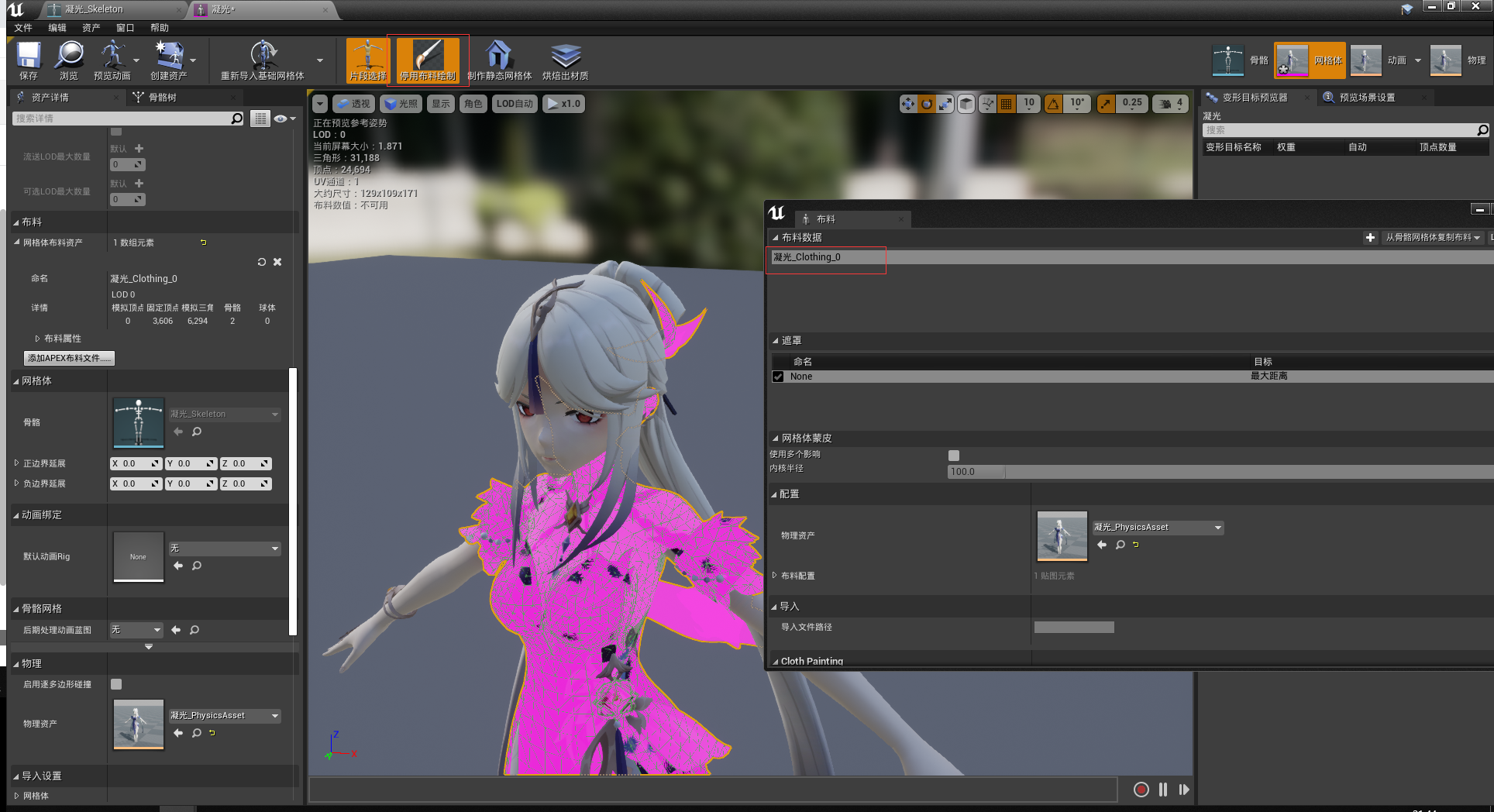The height and width of the screenshot is (812, 1494).
Task: Enable 启用逐多边形碰撞 checkbox
Action: (116, 684)
